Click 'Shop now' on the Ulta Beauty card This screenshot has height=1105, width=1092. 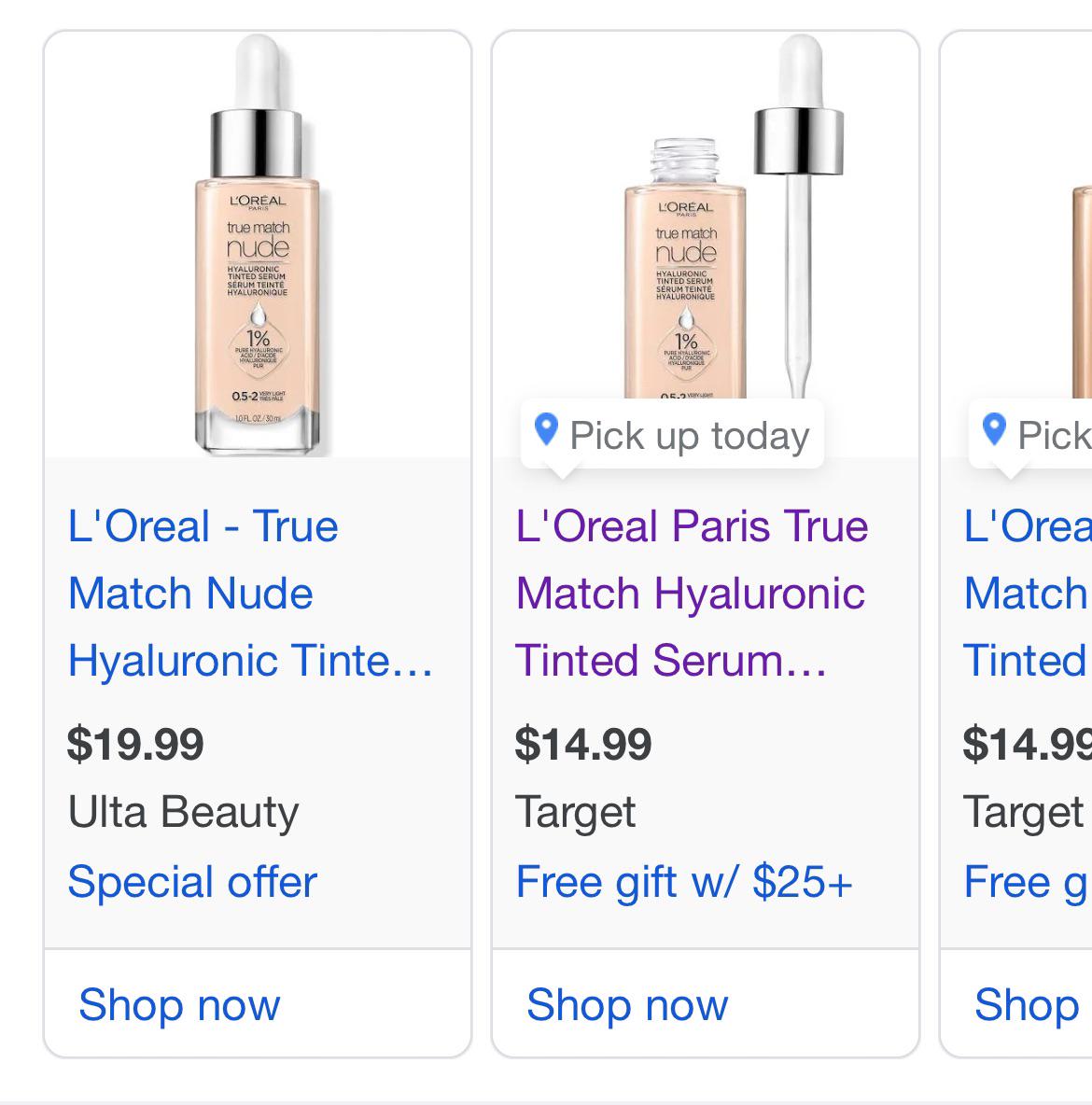(x=178, y=1005)
